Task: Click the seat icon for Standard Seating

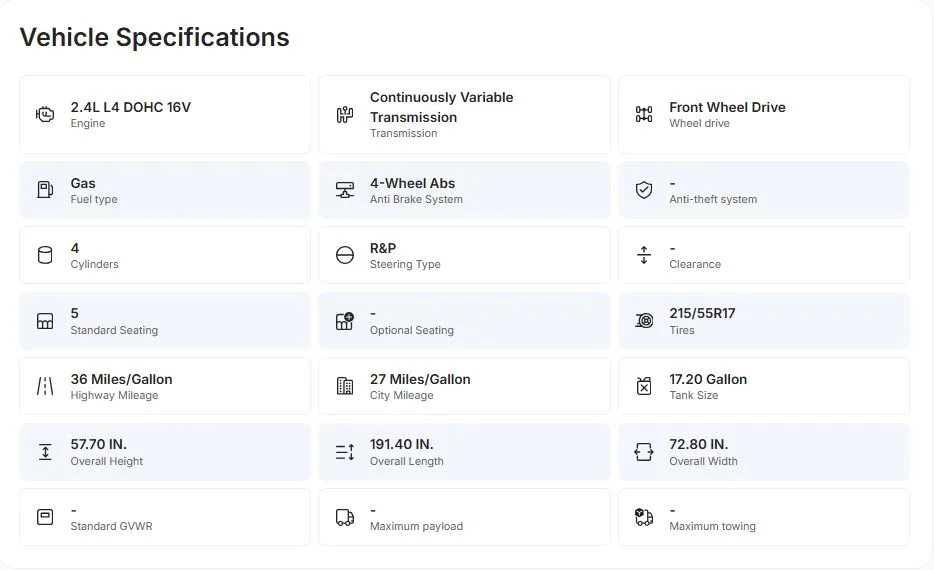Action: pyautogui.click(x=45, y=321)
